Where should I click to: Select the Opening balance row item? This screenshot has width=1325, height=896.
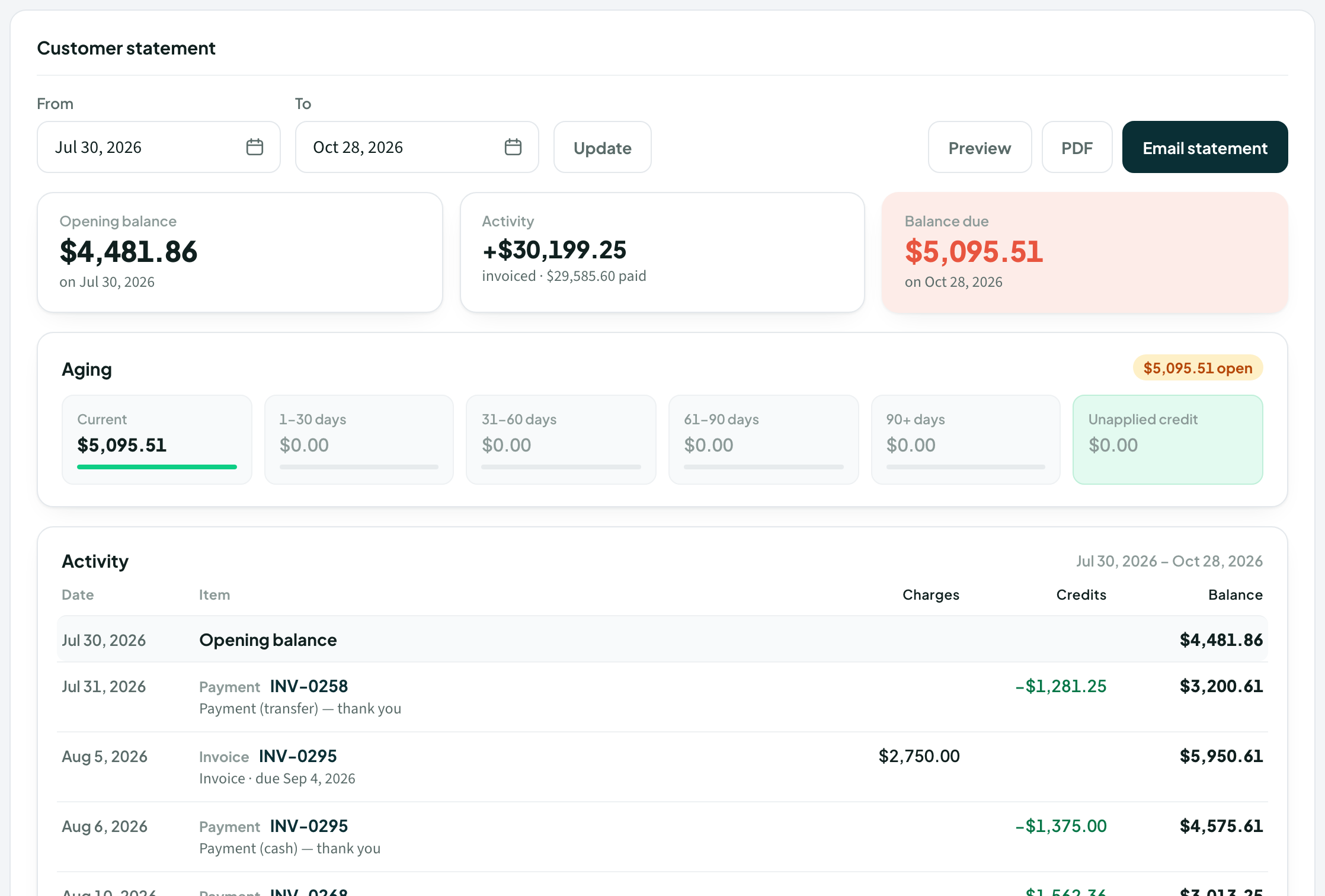268,640
